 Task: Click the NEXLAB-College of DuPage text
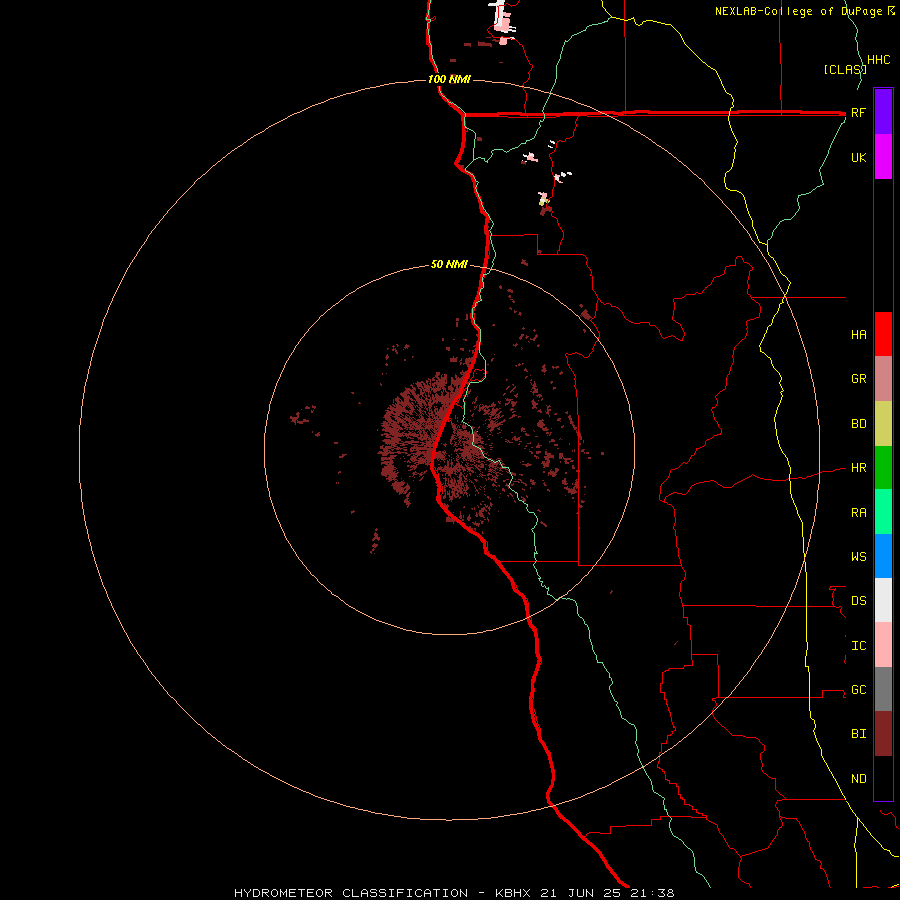click(x=798, y=11)
